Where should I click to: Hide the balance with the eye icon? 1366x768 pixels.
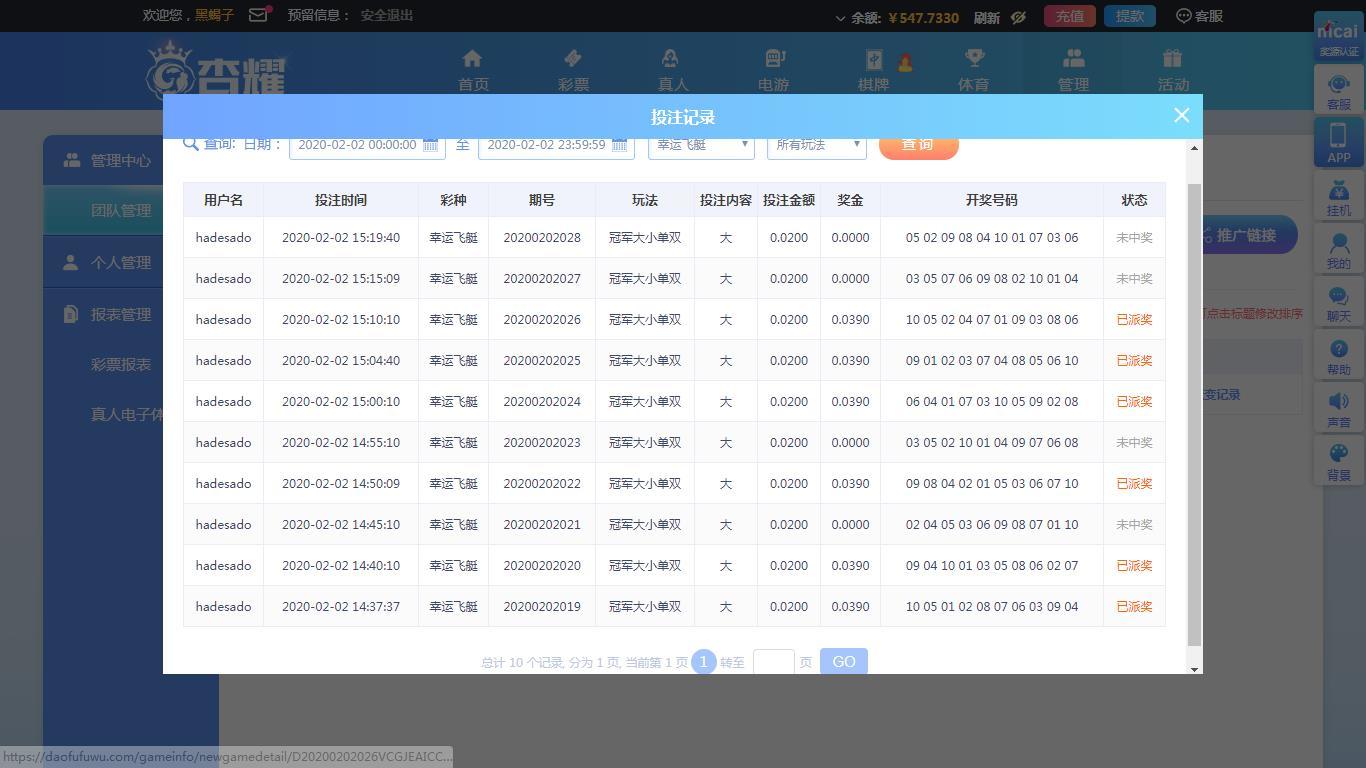click(1018, 17)
